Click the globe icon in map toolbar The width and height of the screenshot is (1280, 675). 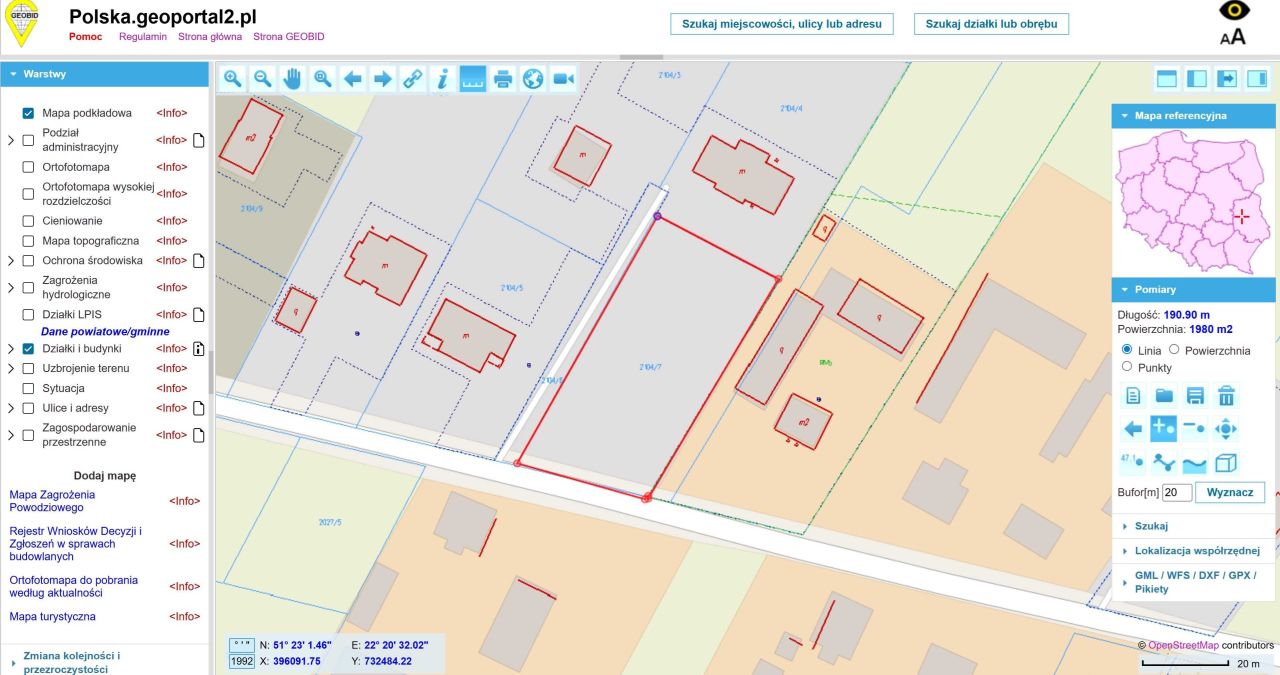point(533,79)
